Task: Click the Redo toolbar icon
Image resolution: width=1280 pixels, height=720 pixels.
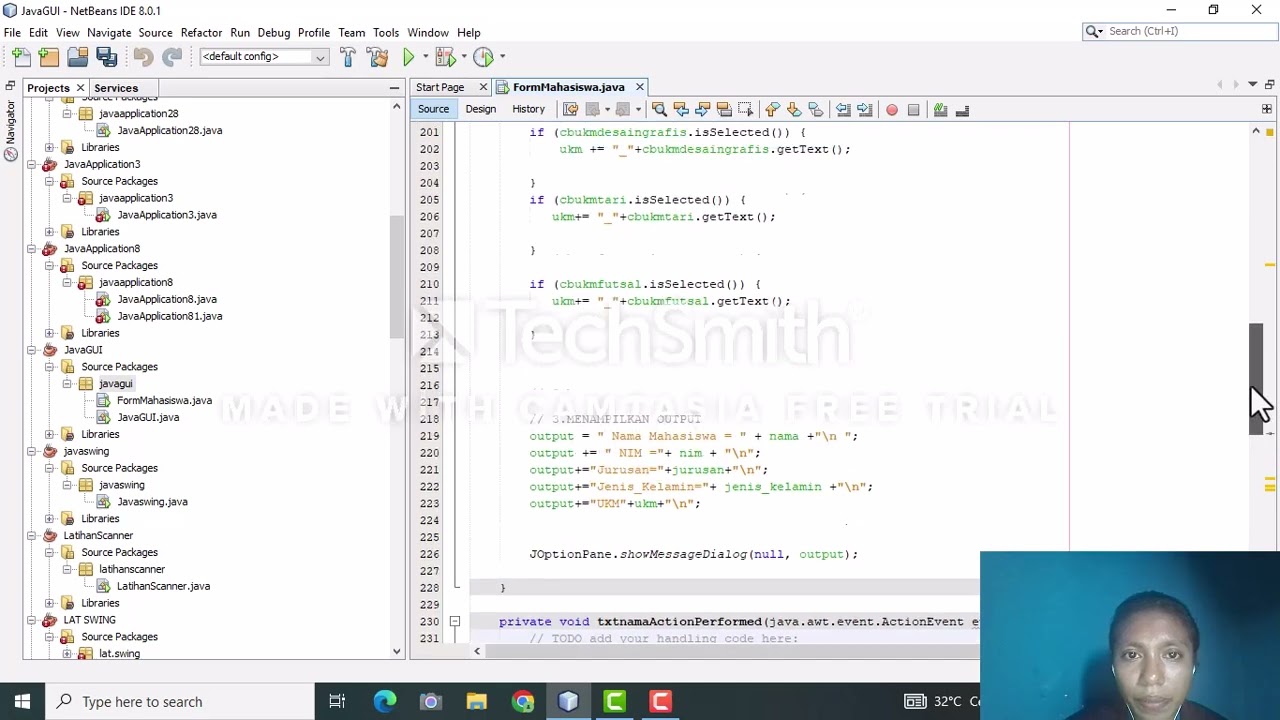Action: pos(172,57)
